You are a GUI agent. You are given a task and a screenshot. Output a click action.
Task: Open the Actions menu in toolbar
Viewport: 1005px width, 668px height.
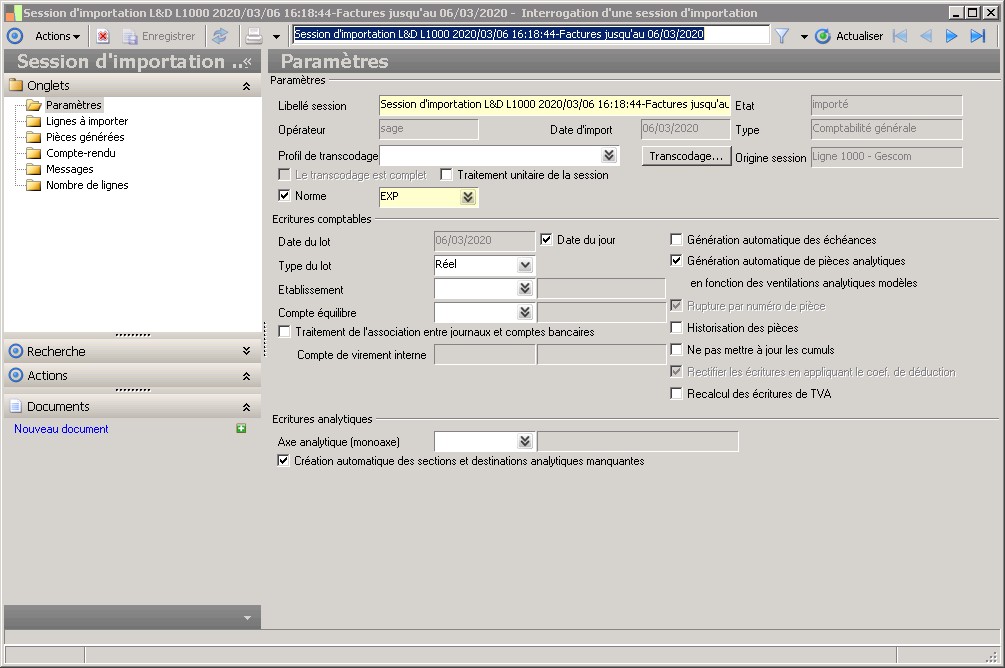pos(57,36)
